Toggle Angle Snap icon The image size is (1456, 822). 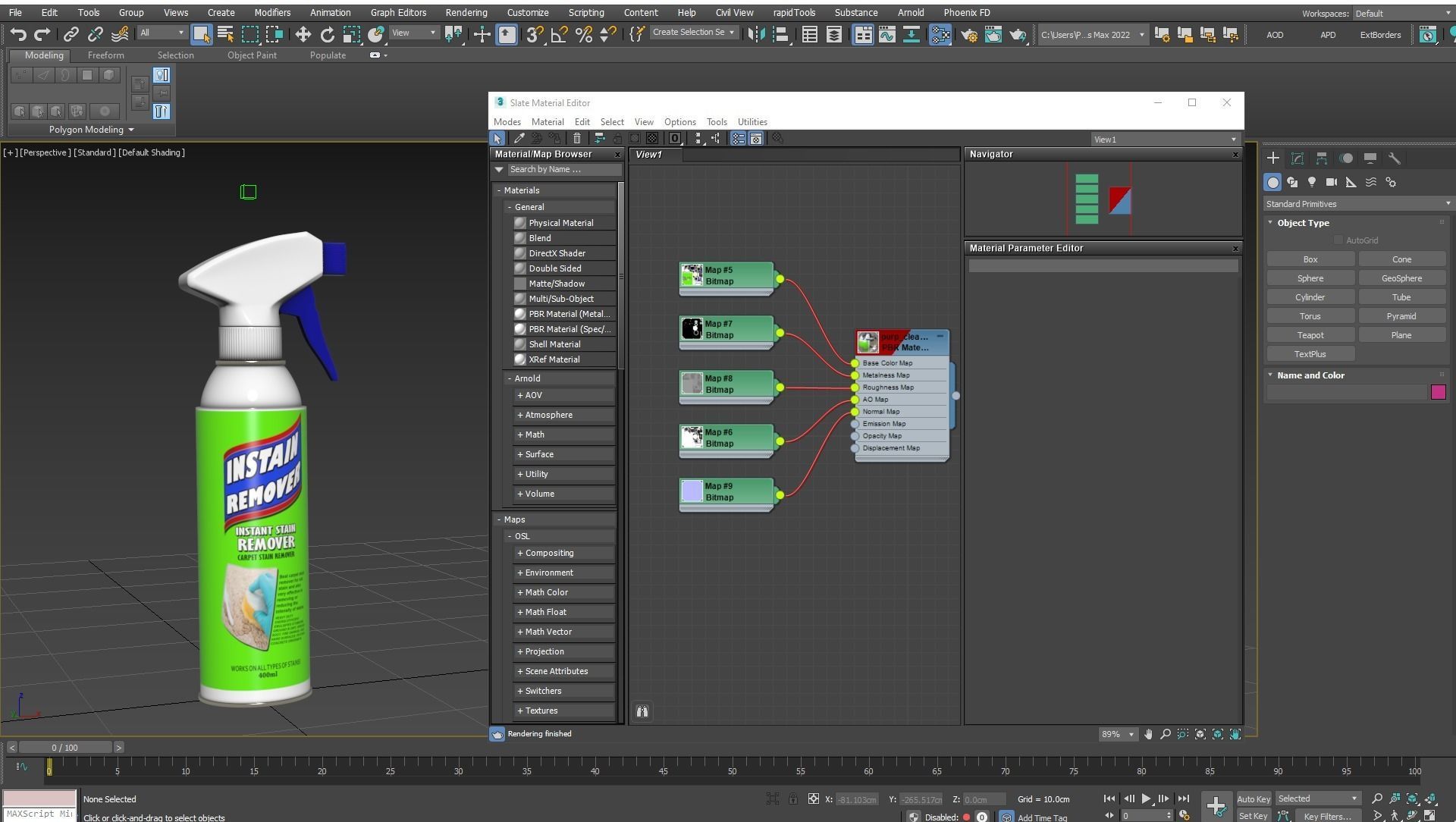[559, 34]
